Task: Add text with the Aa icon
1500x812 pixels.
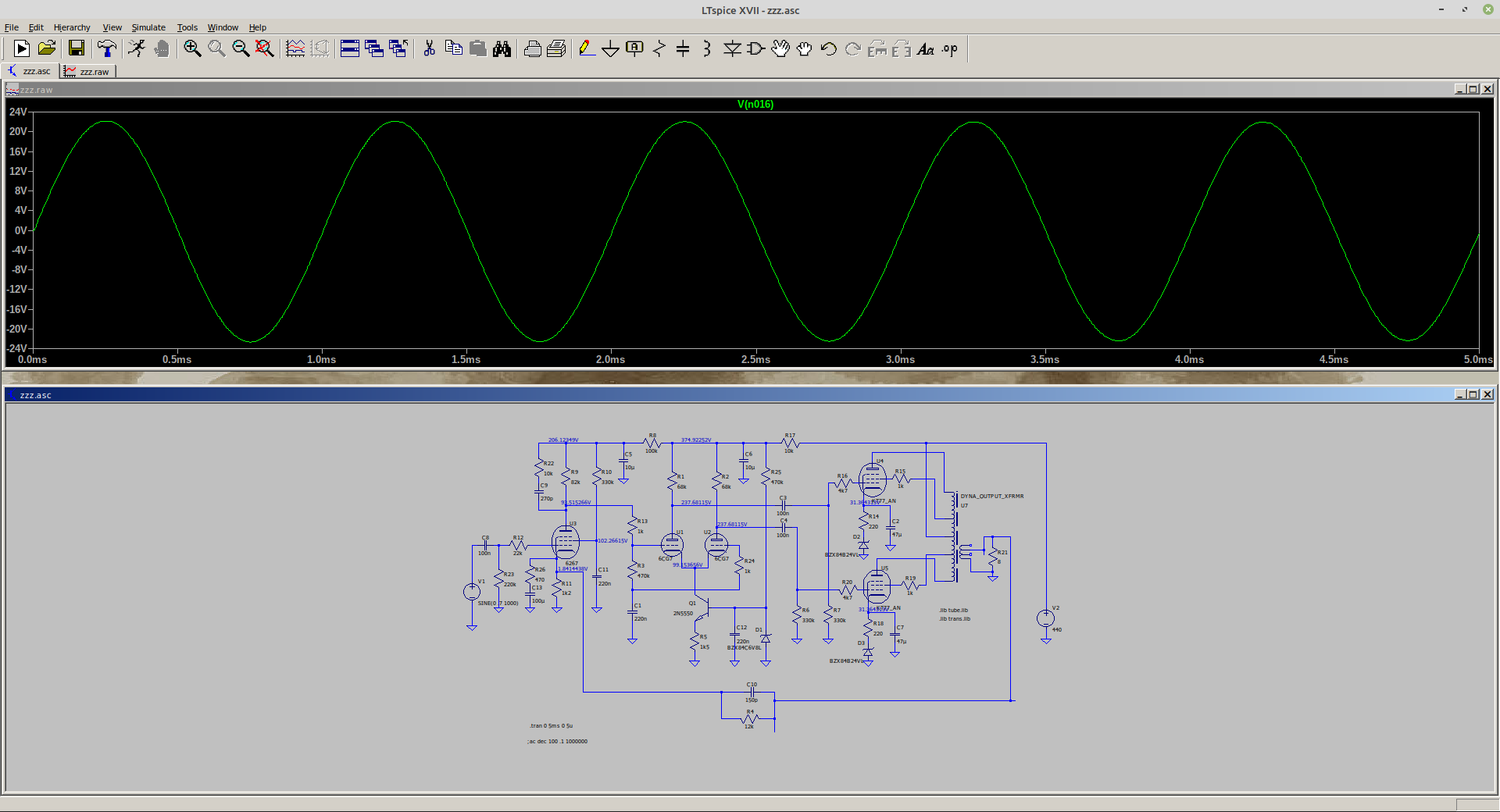Action: click(926, 49)
